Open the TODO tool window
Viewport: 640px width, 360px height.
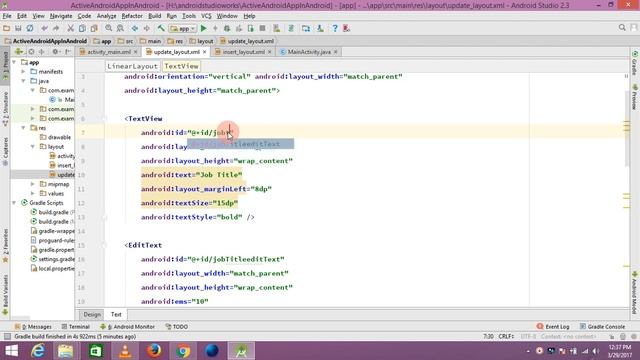coord(177,327)
